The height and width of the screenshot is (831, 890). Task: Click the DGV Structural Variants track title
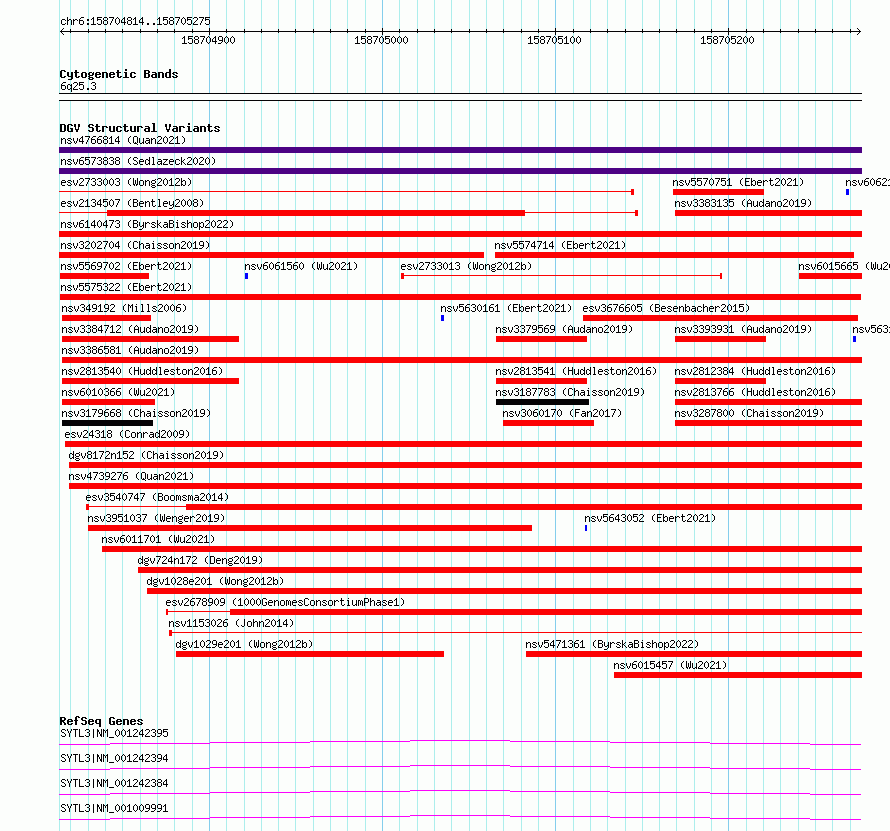click(x=140, y=128)
